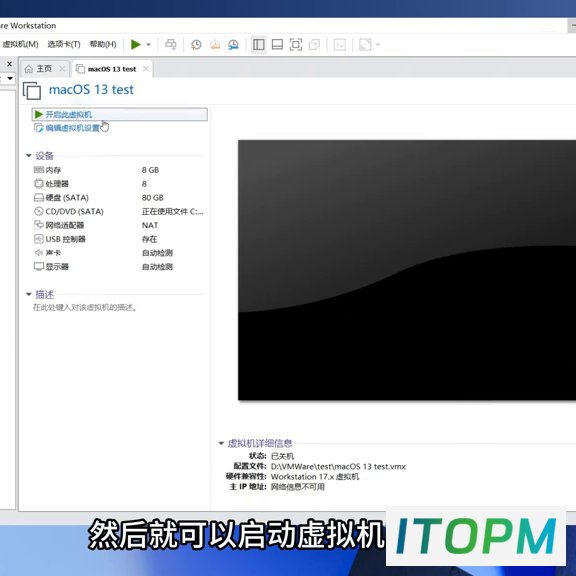Click the USB controller icon

(39, 239)
